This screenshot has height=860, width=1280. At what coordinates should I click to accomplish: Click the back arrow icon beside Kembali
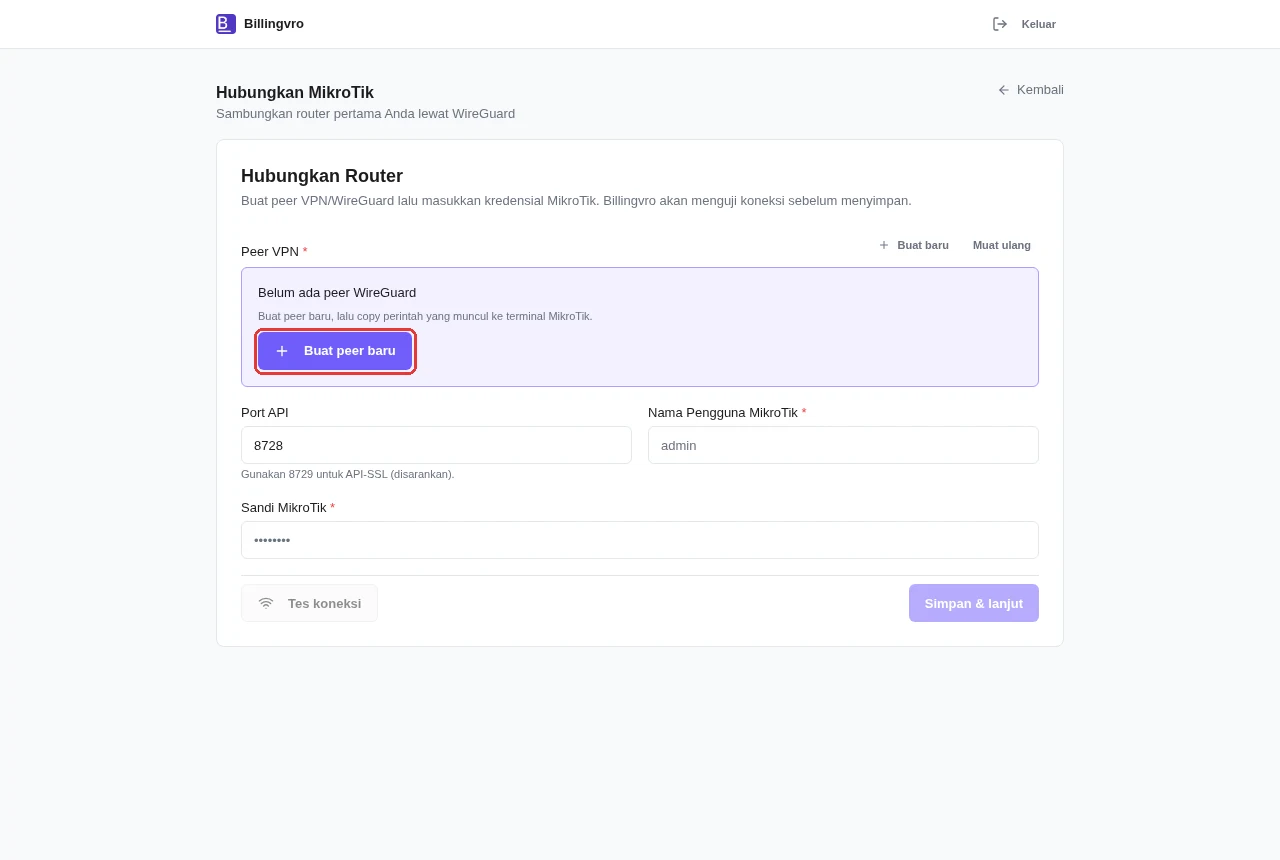pyautogui.click(x=1004, y=90)
